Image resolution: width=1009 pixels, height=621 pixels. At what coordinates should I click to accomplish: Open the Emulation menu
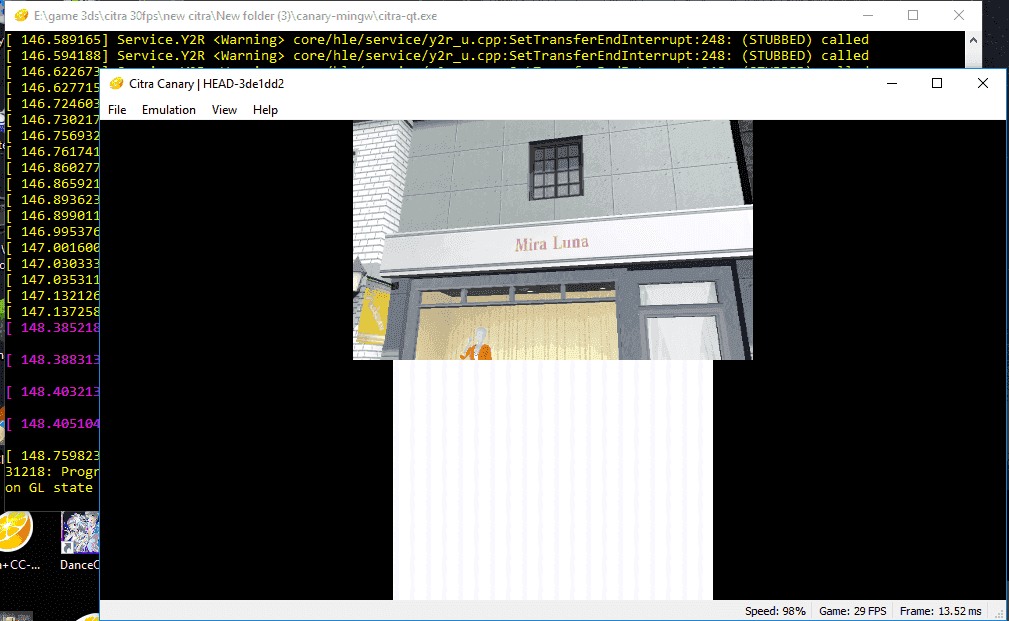tap(169, 110)
